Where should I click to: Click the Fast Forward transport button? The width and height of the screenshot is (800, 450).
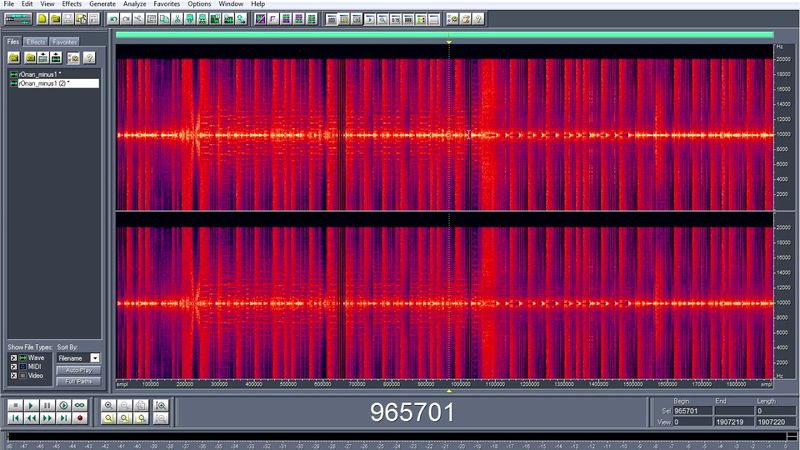[47, 418]
